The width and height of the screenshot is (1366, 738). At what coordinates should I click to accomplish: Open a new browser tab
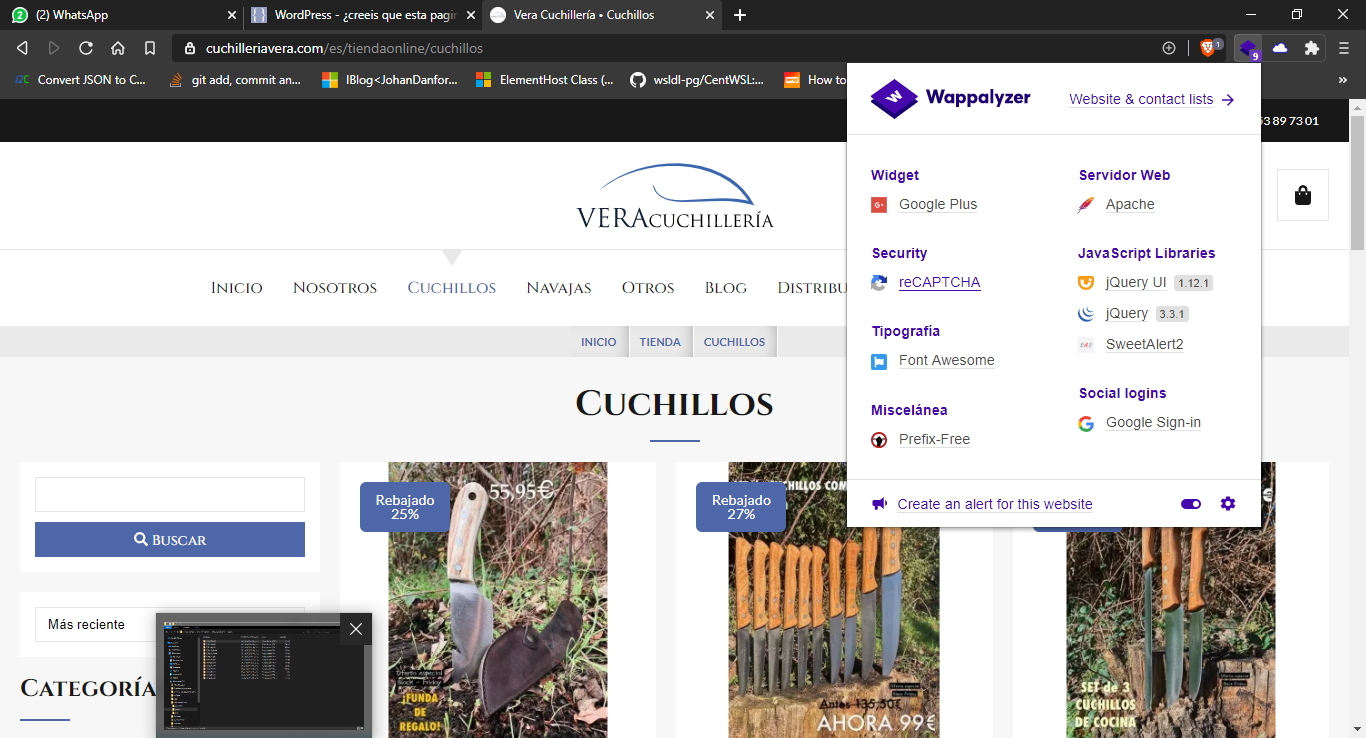pyautogui.click(x=740, y=15)
